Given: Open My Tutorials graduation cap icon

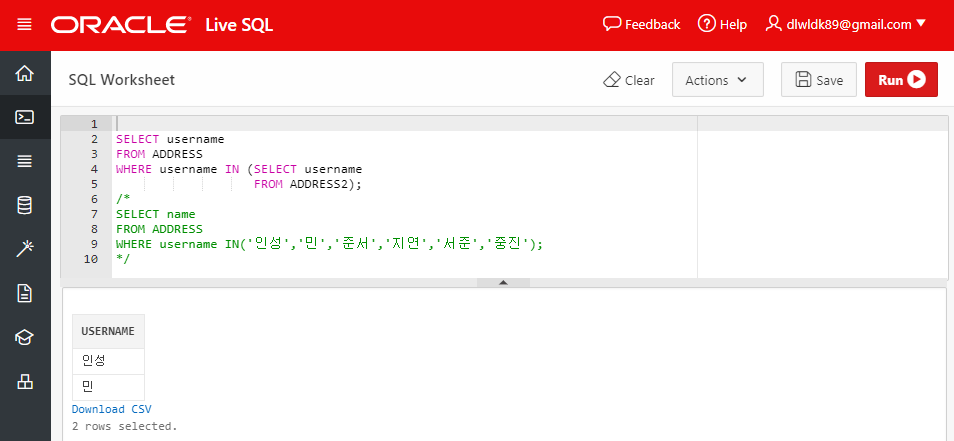Looking at the screenshot, I should tap(25, 338).
